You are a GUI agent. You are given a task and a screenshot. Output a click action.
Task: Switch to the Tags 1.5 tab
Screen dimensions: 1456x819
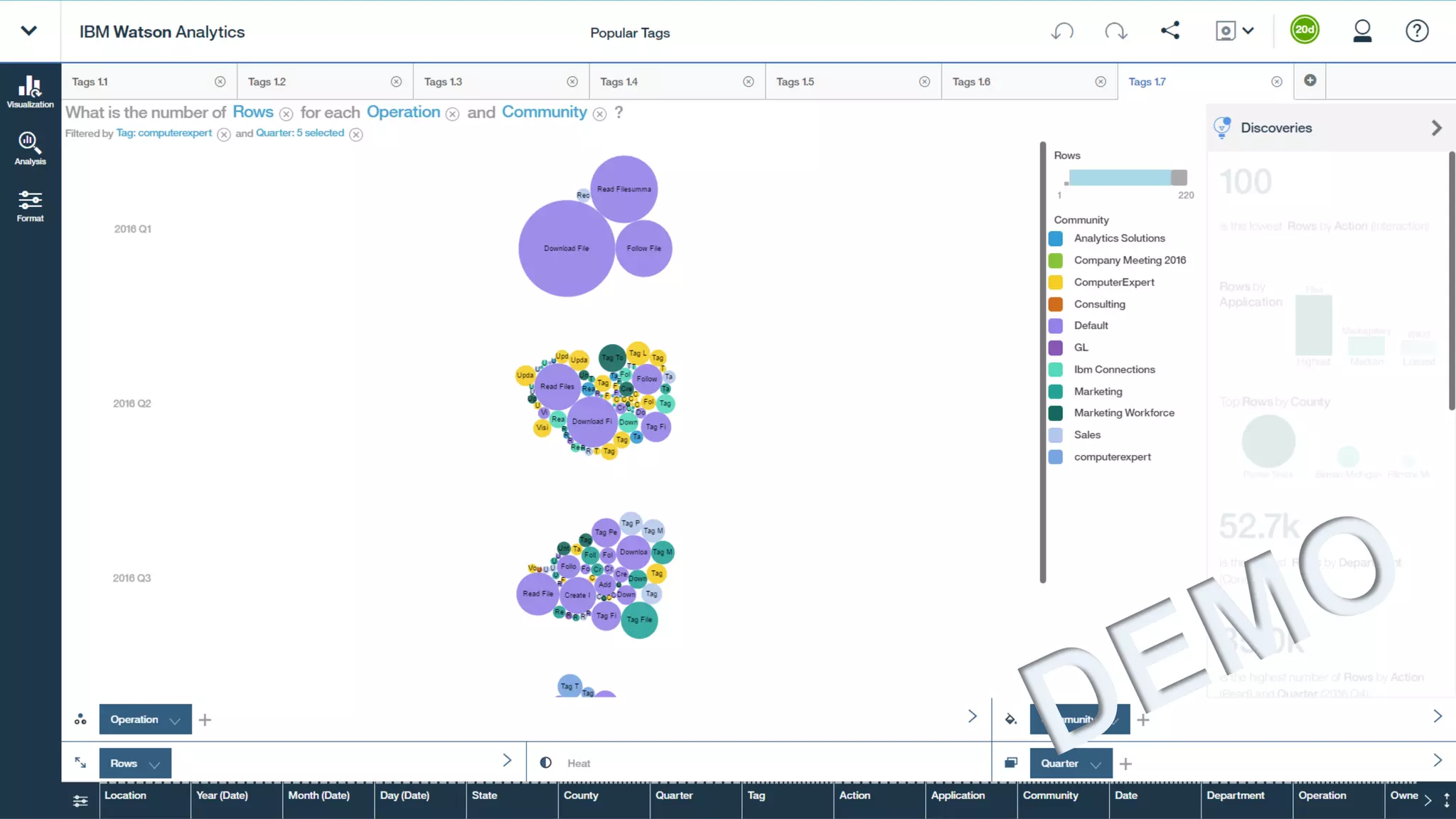[795, 82]
